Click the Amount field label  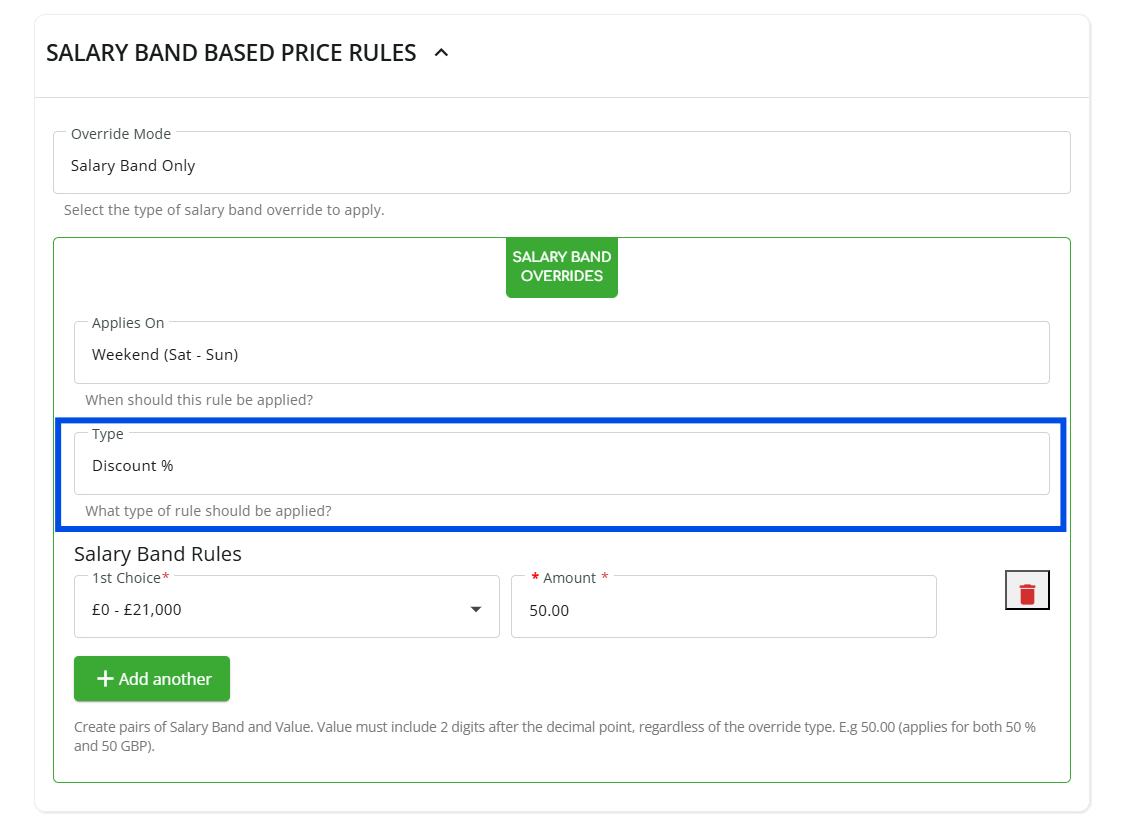click(x=569, y=578)
